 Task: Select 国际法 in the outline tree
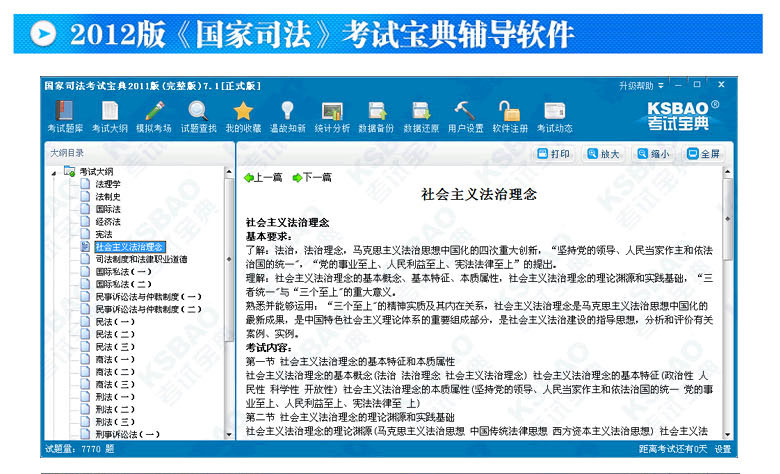[108, 209]
